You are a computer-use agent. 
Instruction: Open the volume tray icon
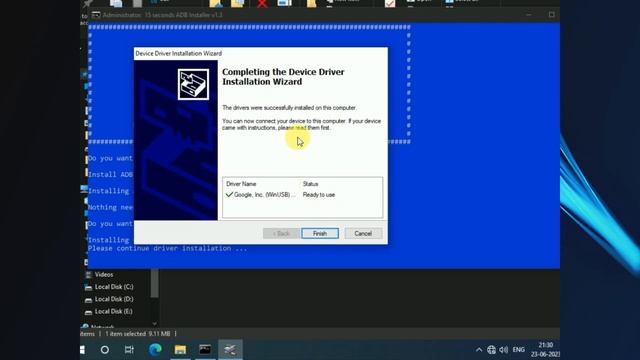(504, 350)
